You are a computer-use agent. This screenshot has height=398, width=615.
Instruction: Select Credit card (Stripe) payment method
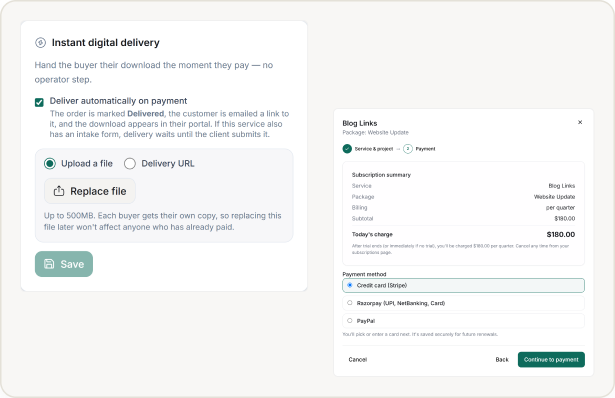click(x=463, y=285)
